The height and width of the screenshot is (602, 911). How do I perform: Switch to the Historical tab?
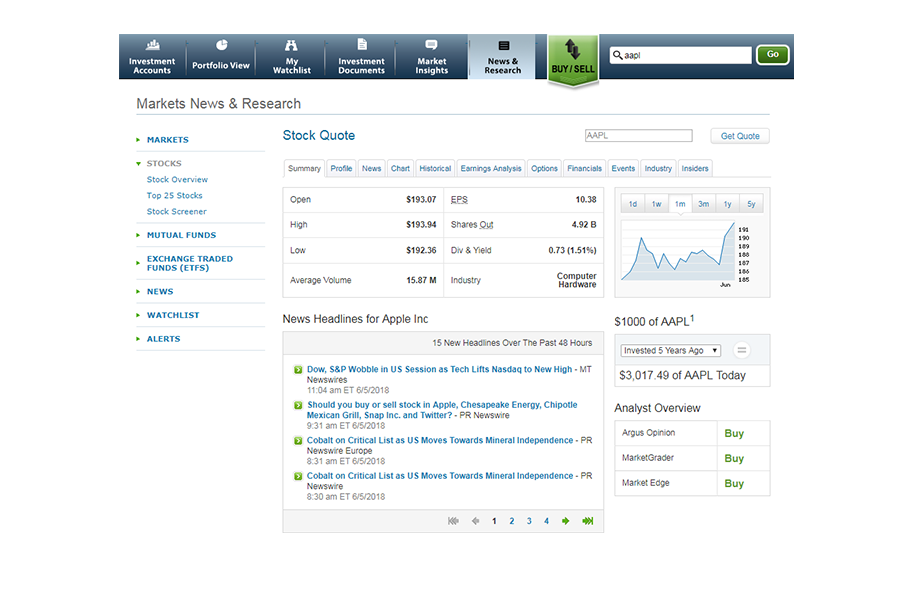click(435, 169)
